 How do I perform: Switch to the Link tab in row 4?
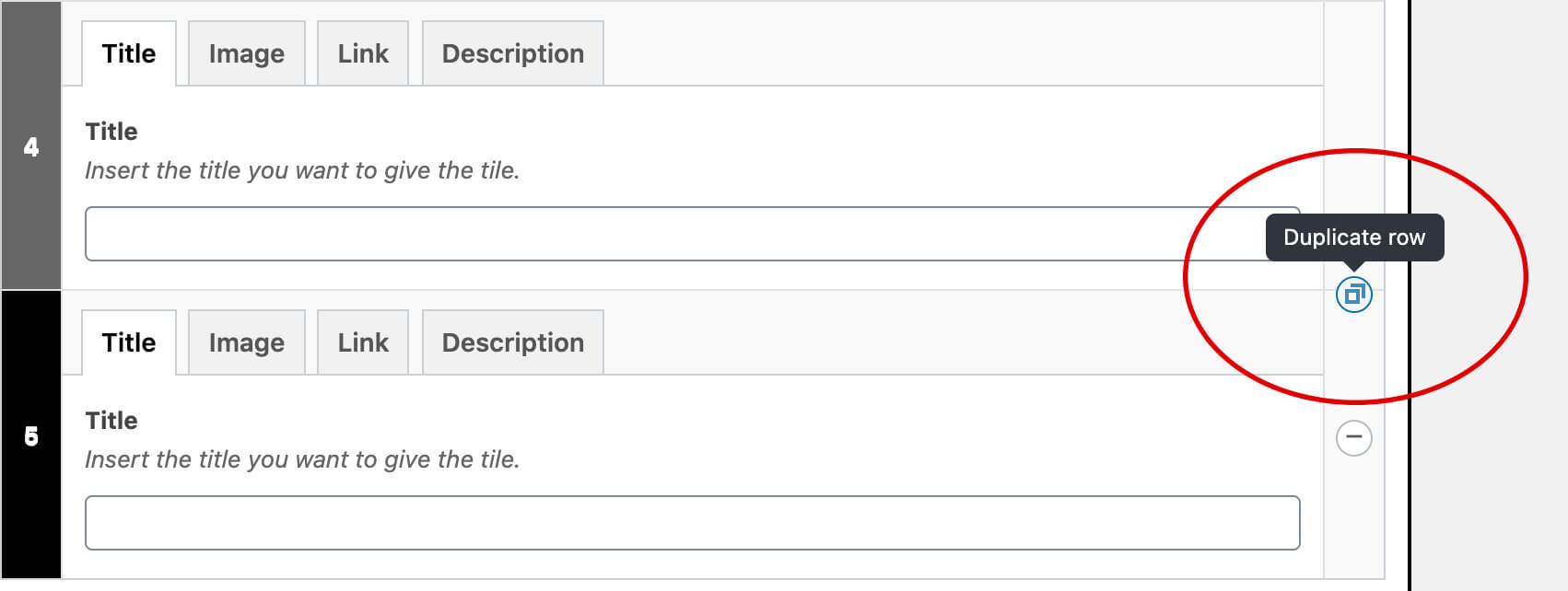pos(363,53)
